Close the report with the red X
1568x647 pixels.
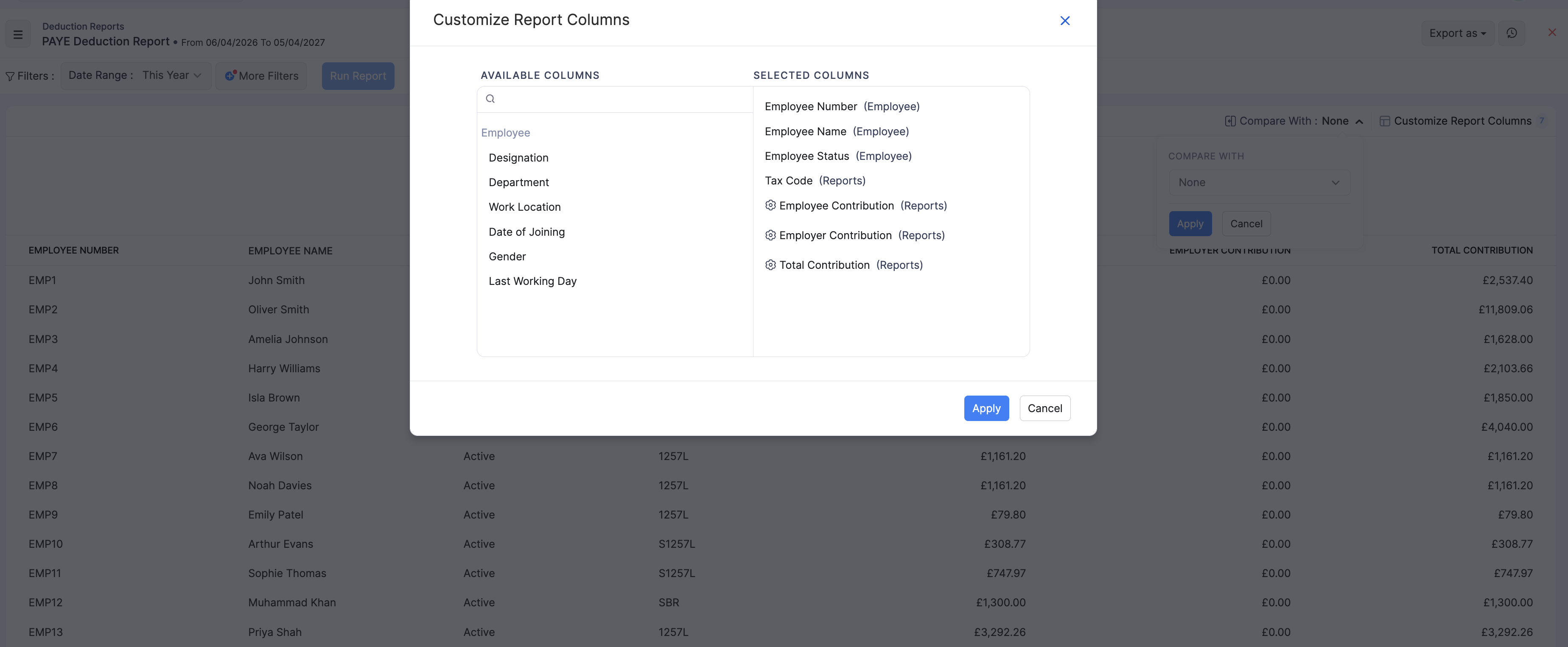(x=1551, y=33)
